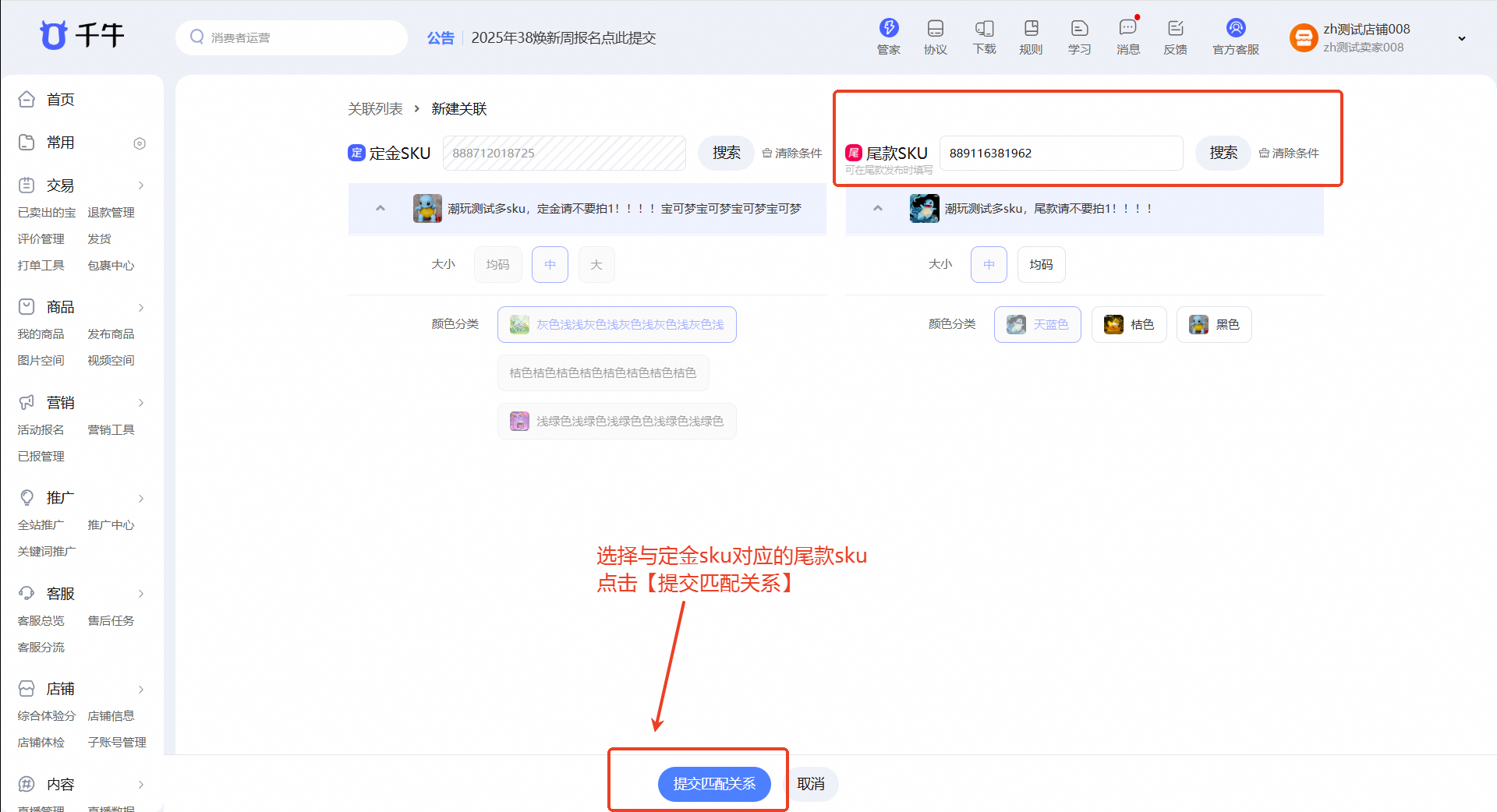This screenshot has width=1497, height=812.
Task: Collapse the final-payment product SKU panel
Action: coord(878,208)
